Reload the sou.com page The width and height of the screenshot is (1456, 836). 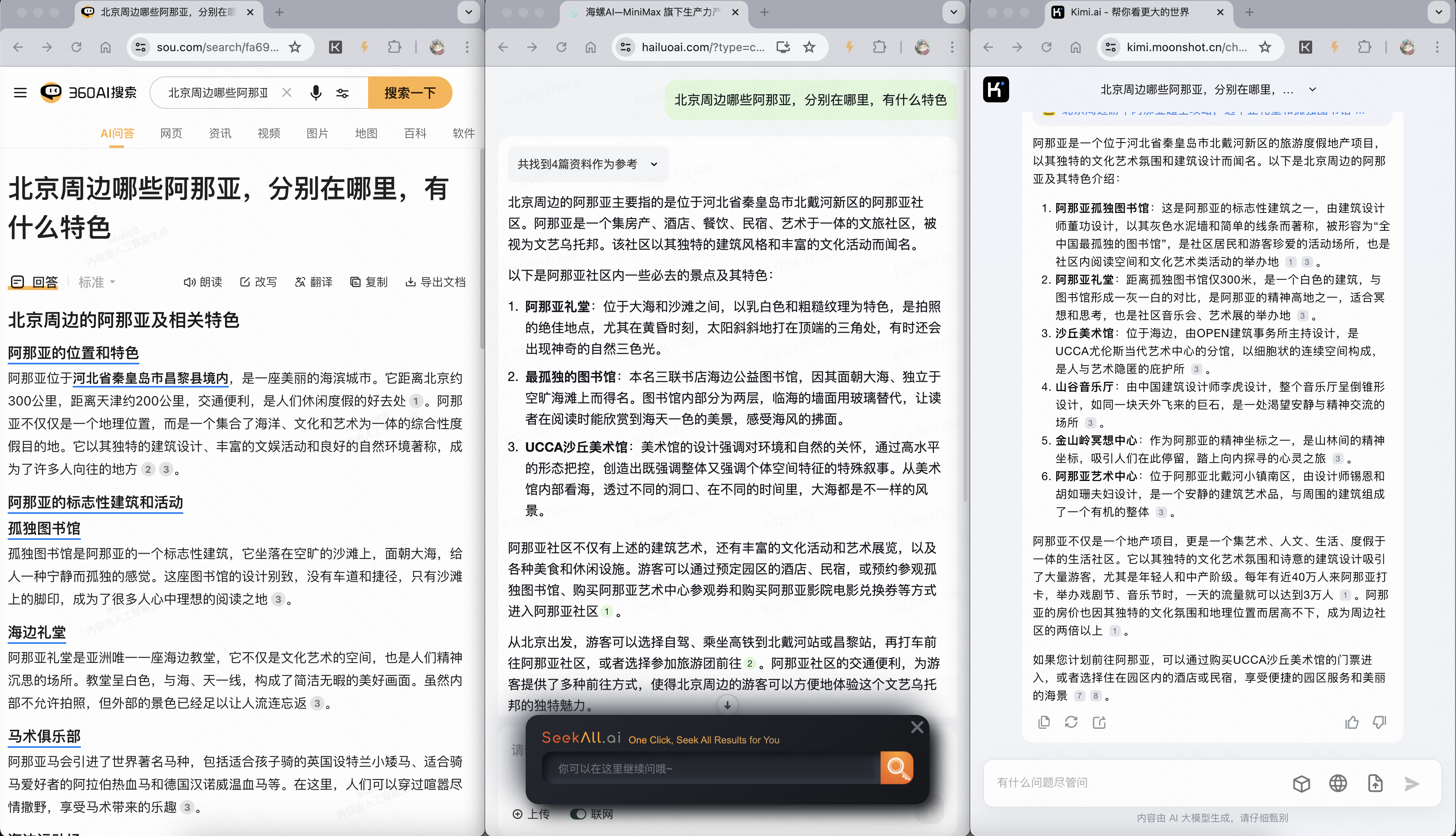(x=76, y=47)
